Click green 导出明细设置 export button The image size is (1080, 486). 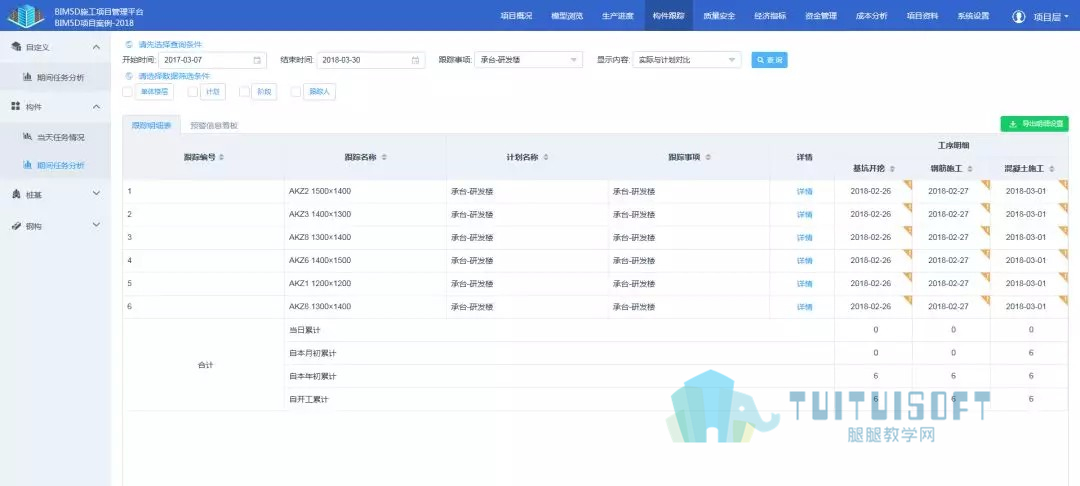point(1035,124)
